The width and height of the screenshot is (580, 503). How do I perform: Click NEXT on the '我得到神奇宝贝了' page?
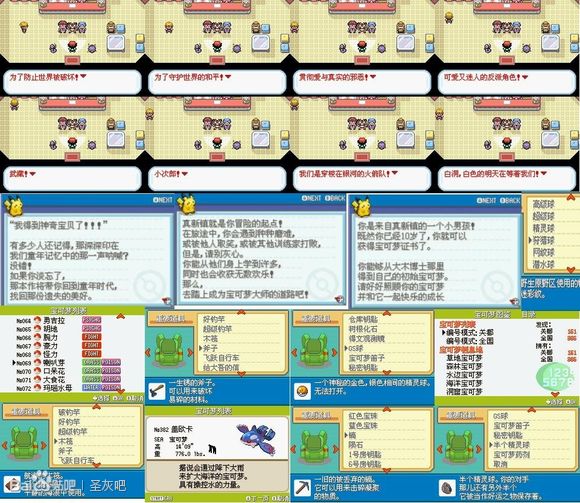pos(163,200)
